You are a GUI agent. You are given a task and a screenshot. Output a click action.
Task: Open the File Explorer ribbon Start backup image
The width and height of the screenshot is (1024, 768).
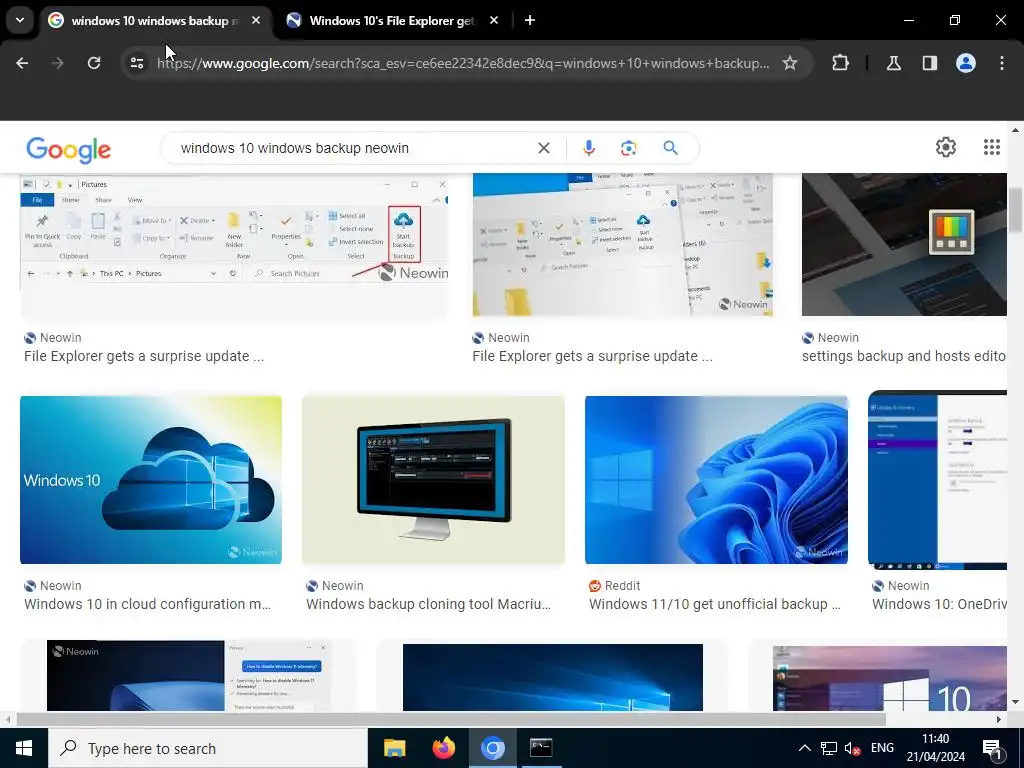pos(234,247)
